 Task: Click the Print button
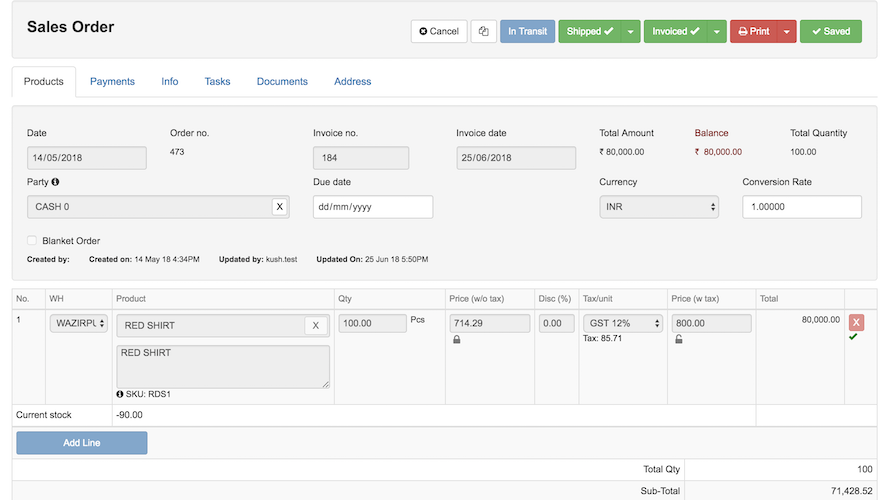(x=754, y=31)
